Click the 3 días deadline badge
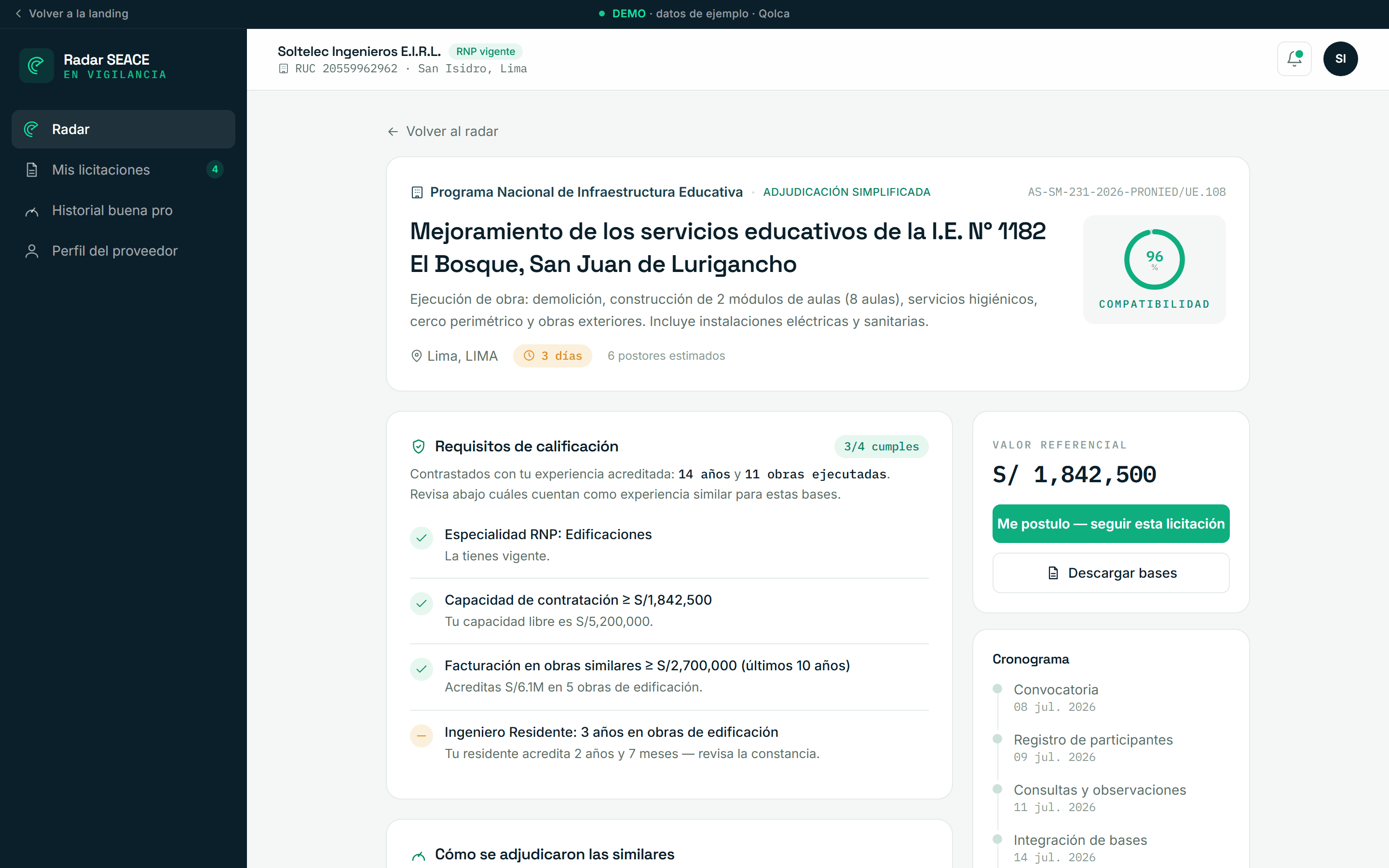This screenshot has height=868, width=1389. [x=552, y=356]
